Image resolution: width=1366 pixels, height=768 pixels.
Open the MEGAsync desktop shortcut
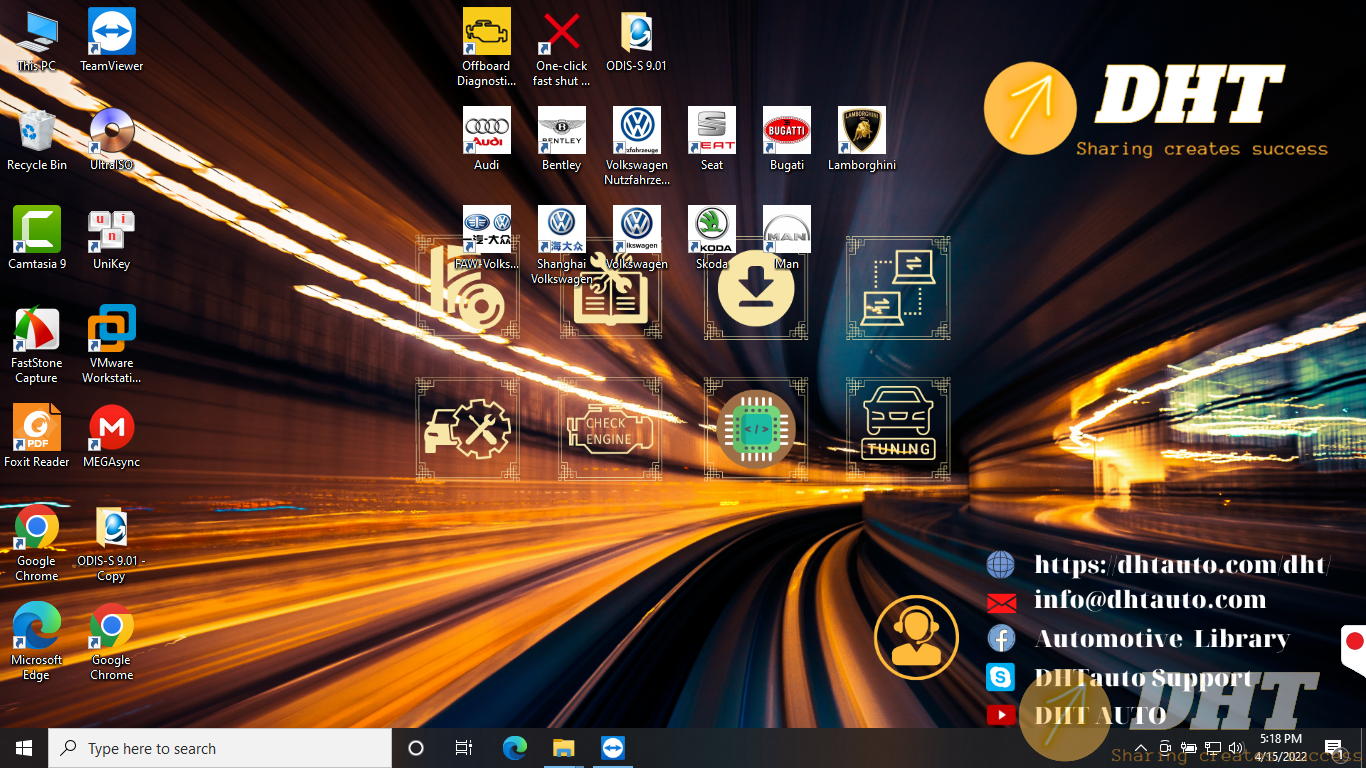[111, 428]
